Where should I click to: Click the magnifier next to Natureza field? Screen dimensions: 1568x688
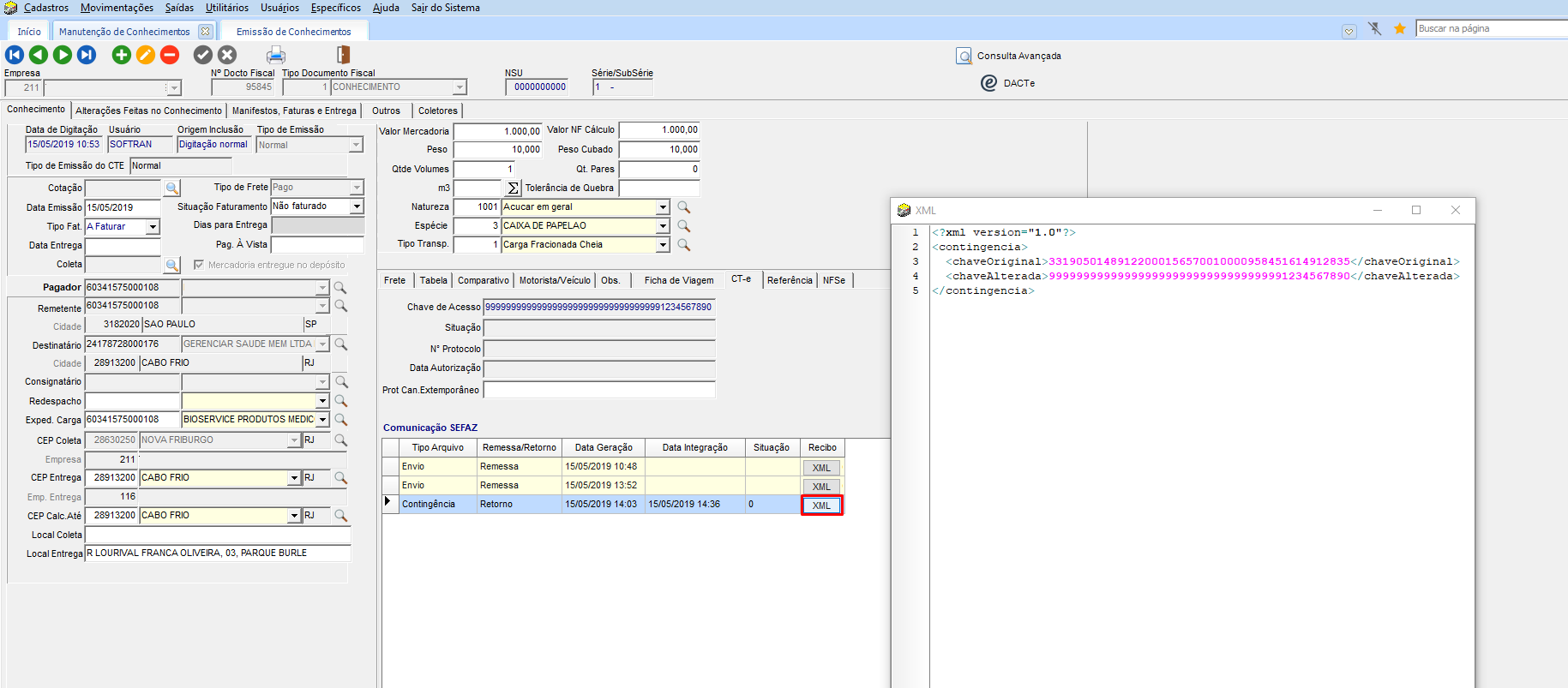683,207
